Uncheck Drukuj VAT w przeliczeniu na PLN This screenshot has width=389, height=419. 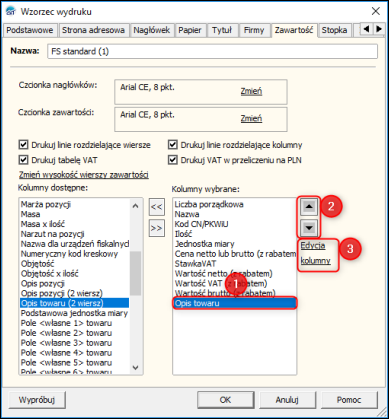click(172, 160)
